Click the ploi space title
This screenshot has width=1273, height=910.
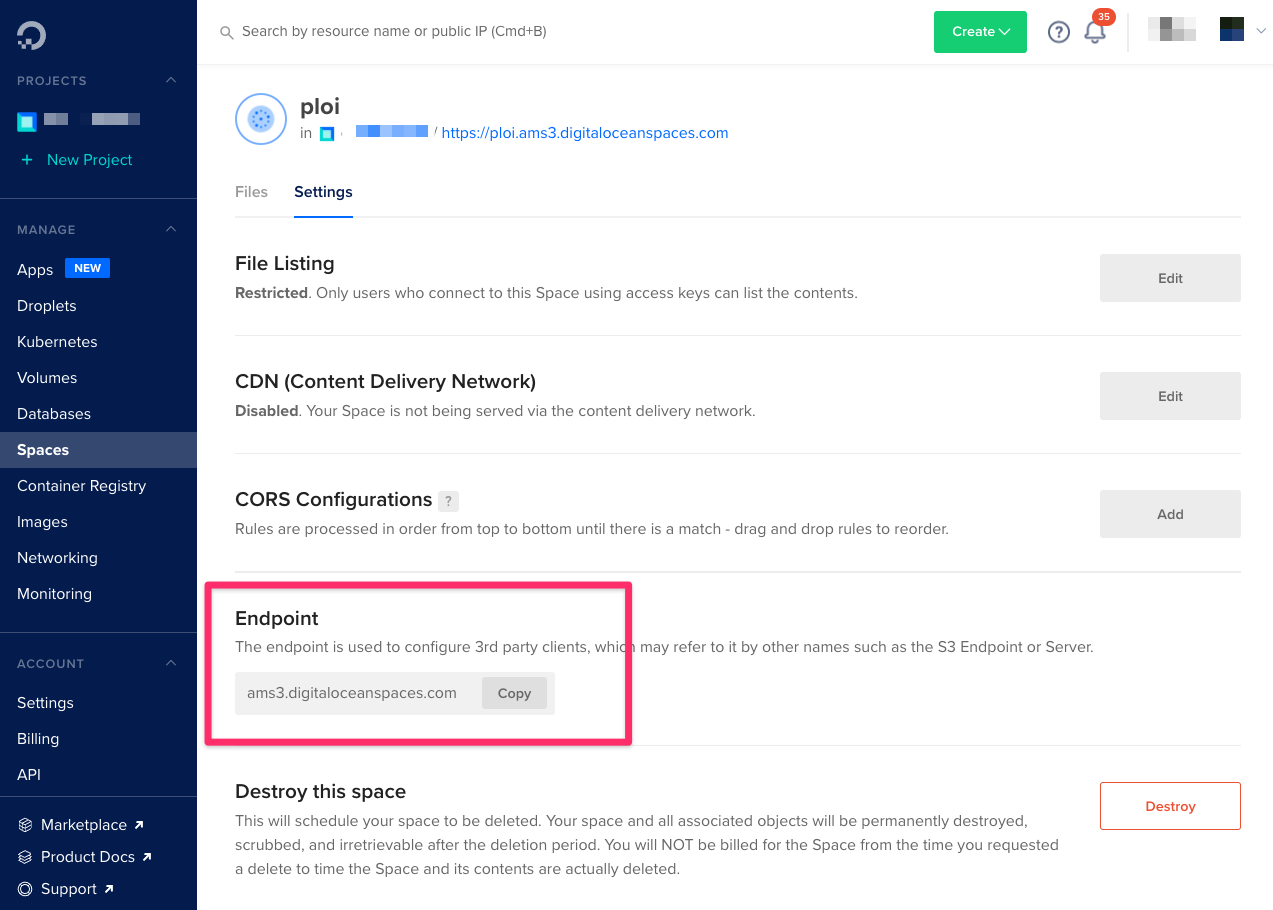coord(321,107)
